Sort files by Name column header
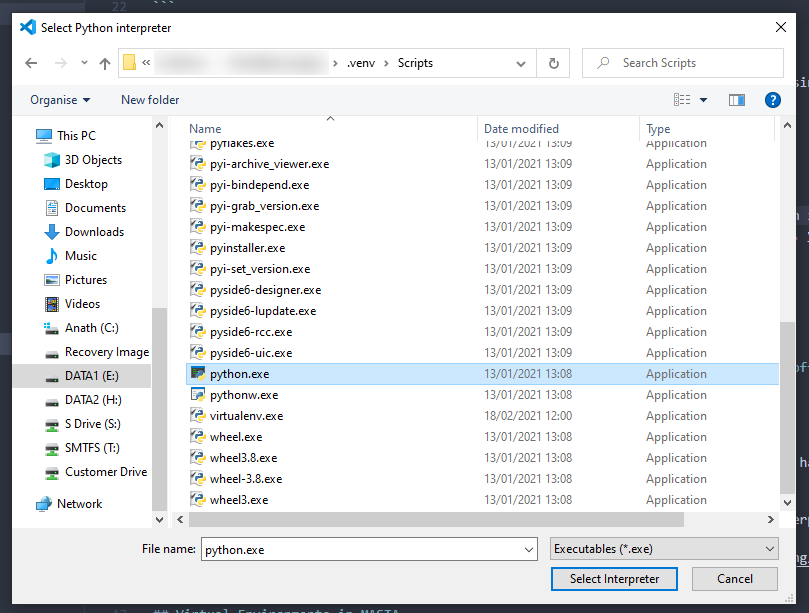This screenshot has width=809, height=613. point(205,129)
